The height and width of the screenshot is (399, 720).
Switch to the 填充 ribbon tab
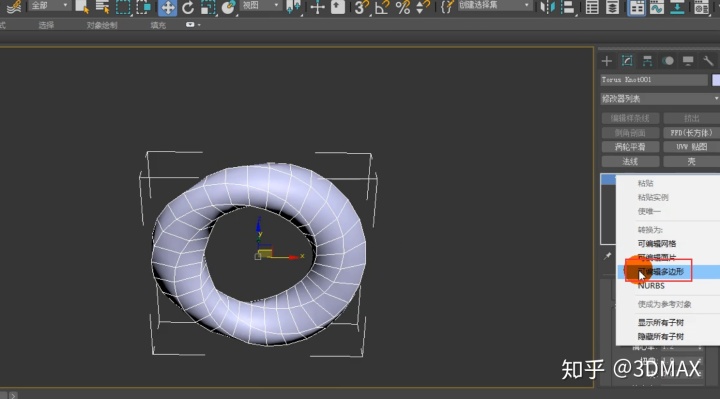(x=158, y=25)
